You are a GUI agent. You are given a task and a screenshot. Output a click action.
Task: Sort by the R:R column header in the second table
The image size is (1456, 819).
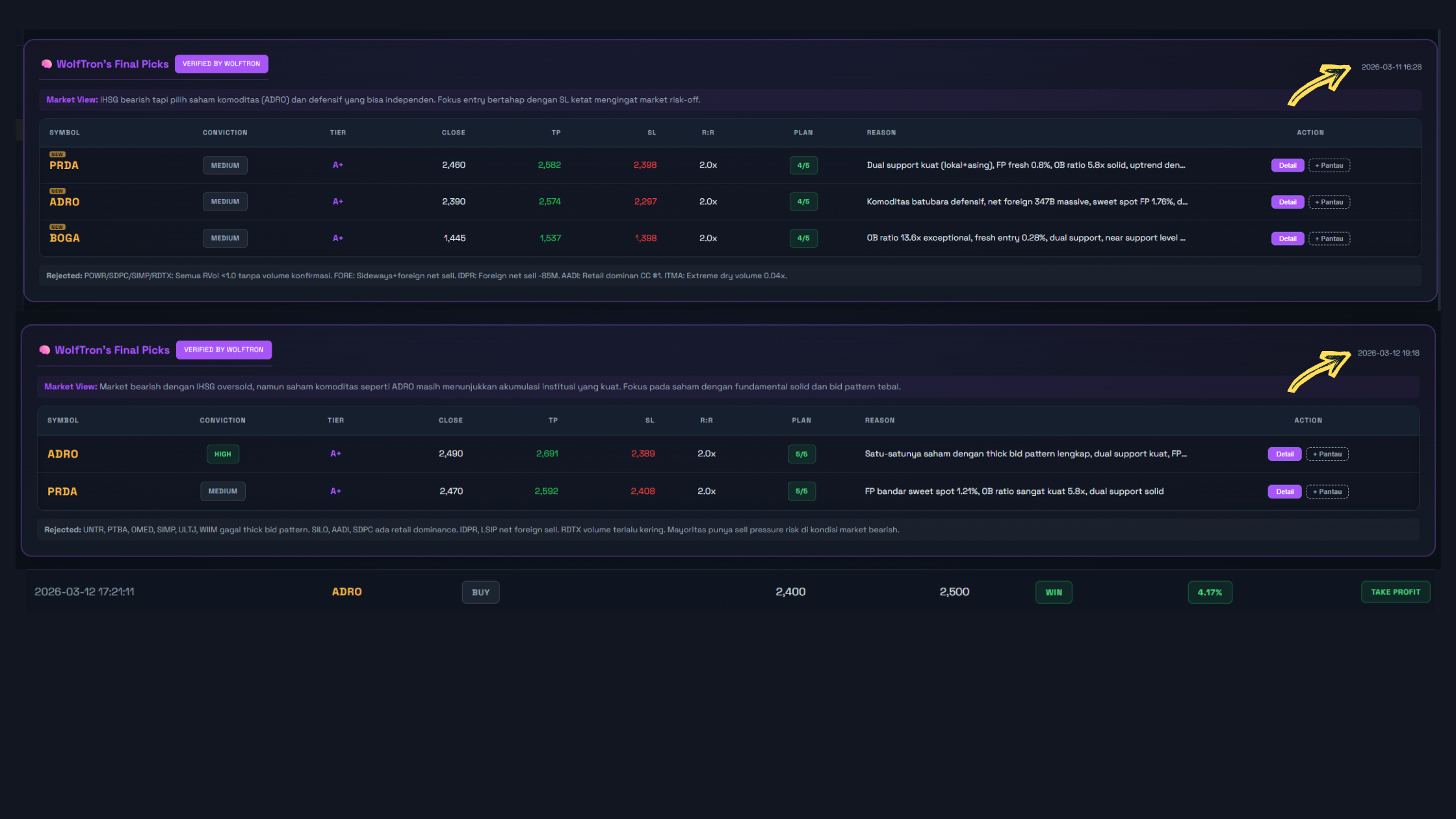pos(706,421)
